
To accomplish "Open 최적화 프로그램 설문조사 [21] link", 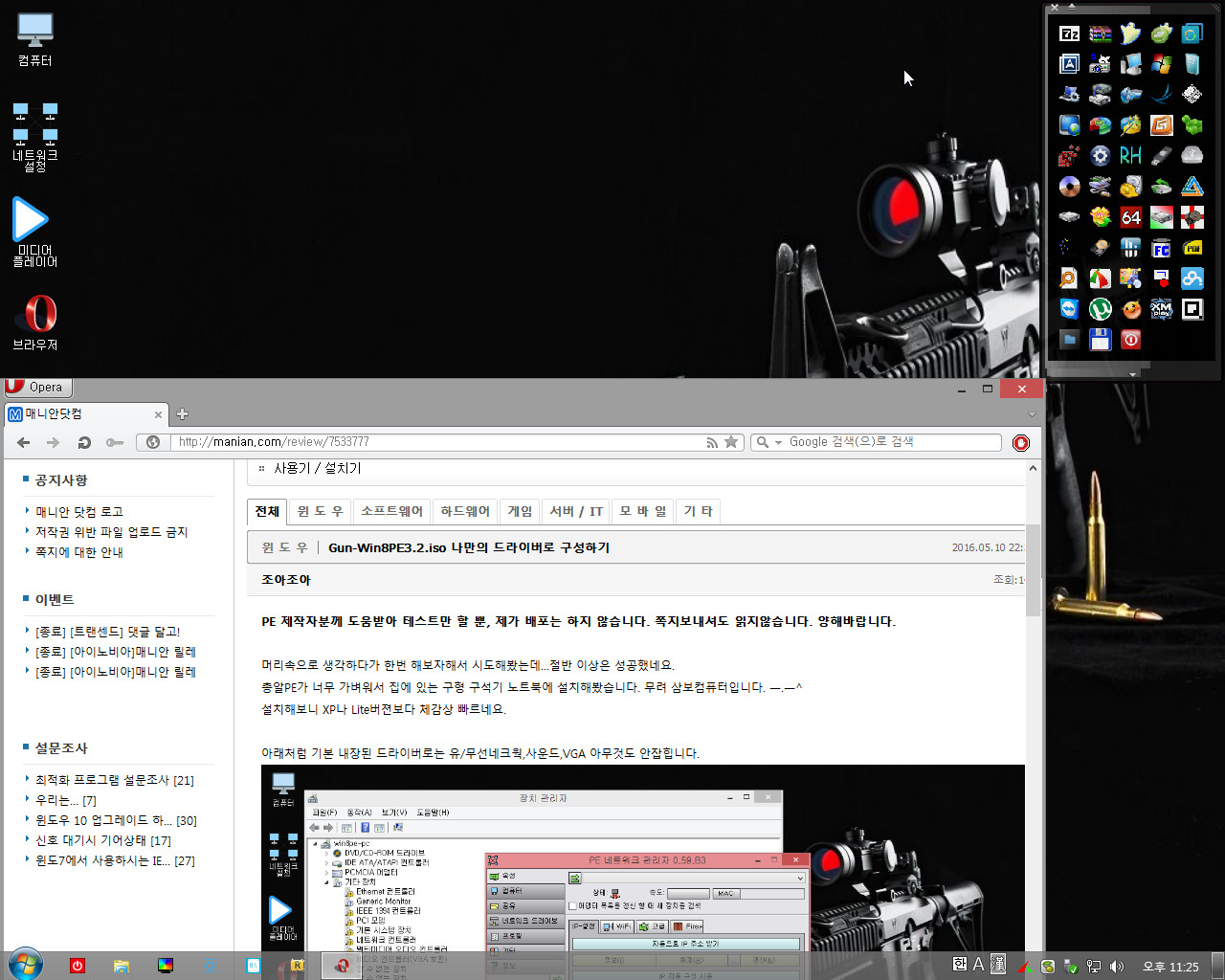I will coord(115,780).
